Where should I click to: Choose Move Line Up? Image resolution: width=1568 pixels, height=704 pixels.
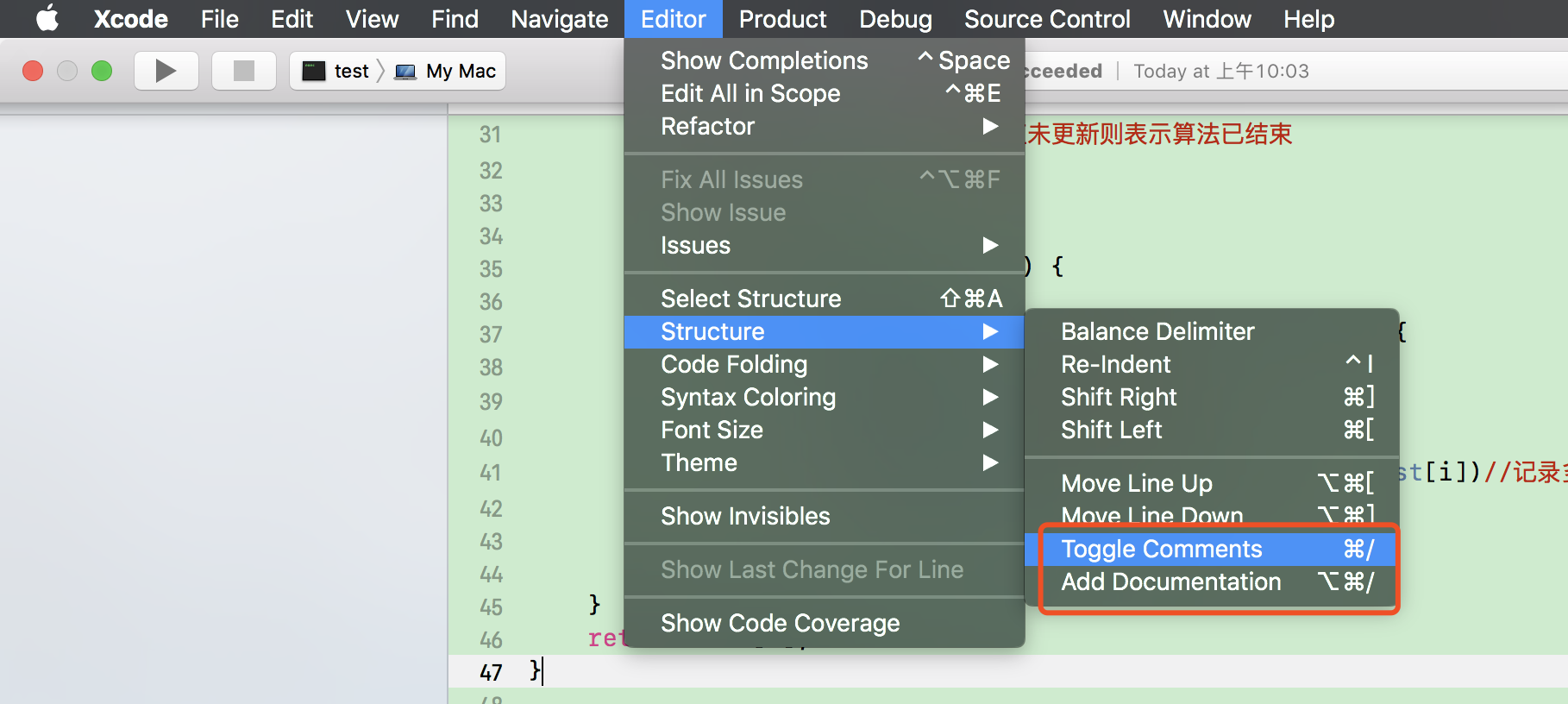pyautogui.click(x=1212, y=483)
